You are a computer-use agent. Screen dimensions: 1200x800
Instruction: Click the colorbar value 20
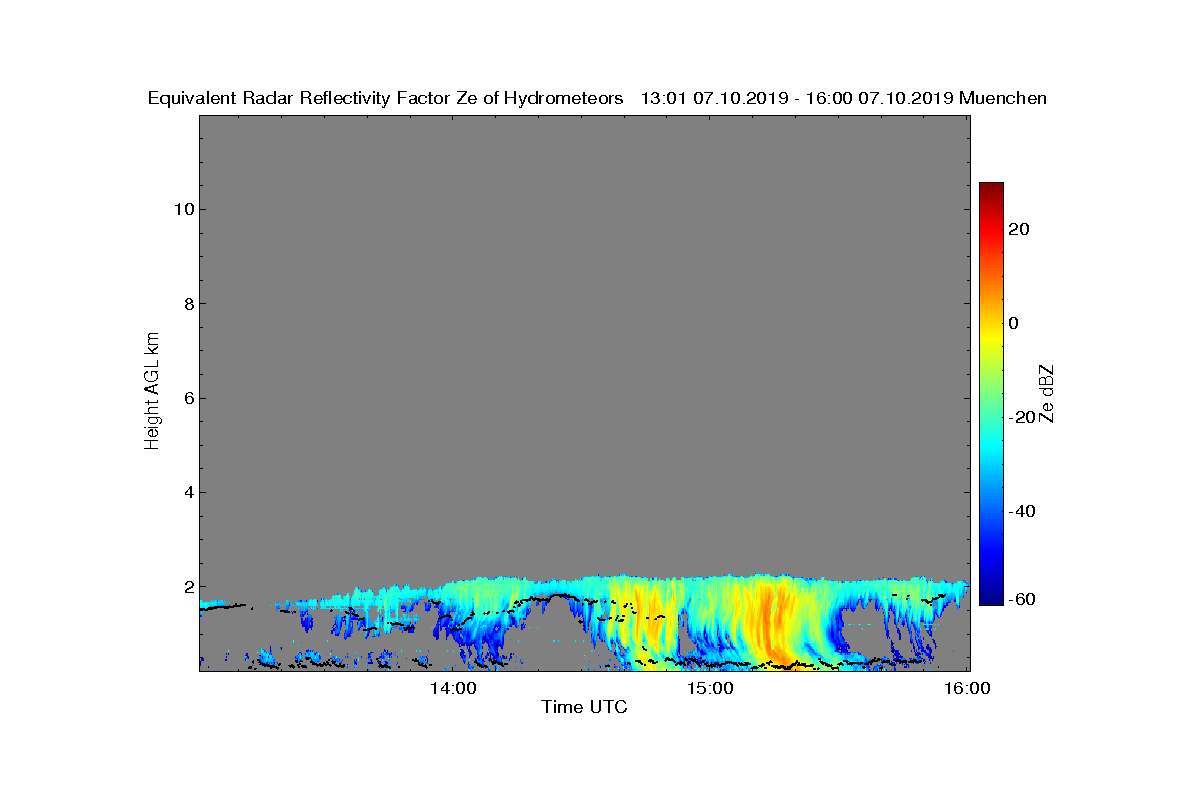1020,229
